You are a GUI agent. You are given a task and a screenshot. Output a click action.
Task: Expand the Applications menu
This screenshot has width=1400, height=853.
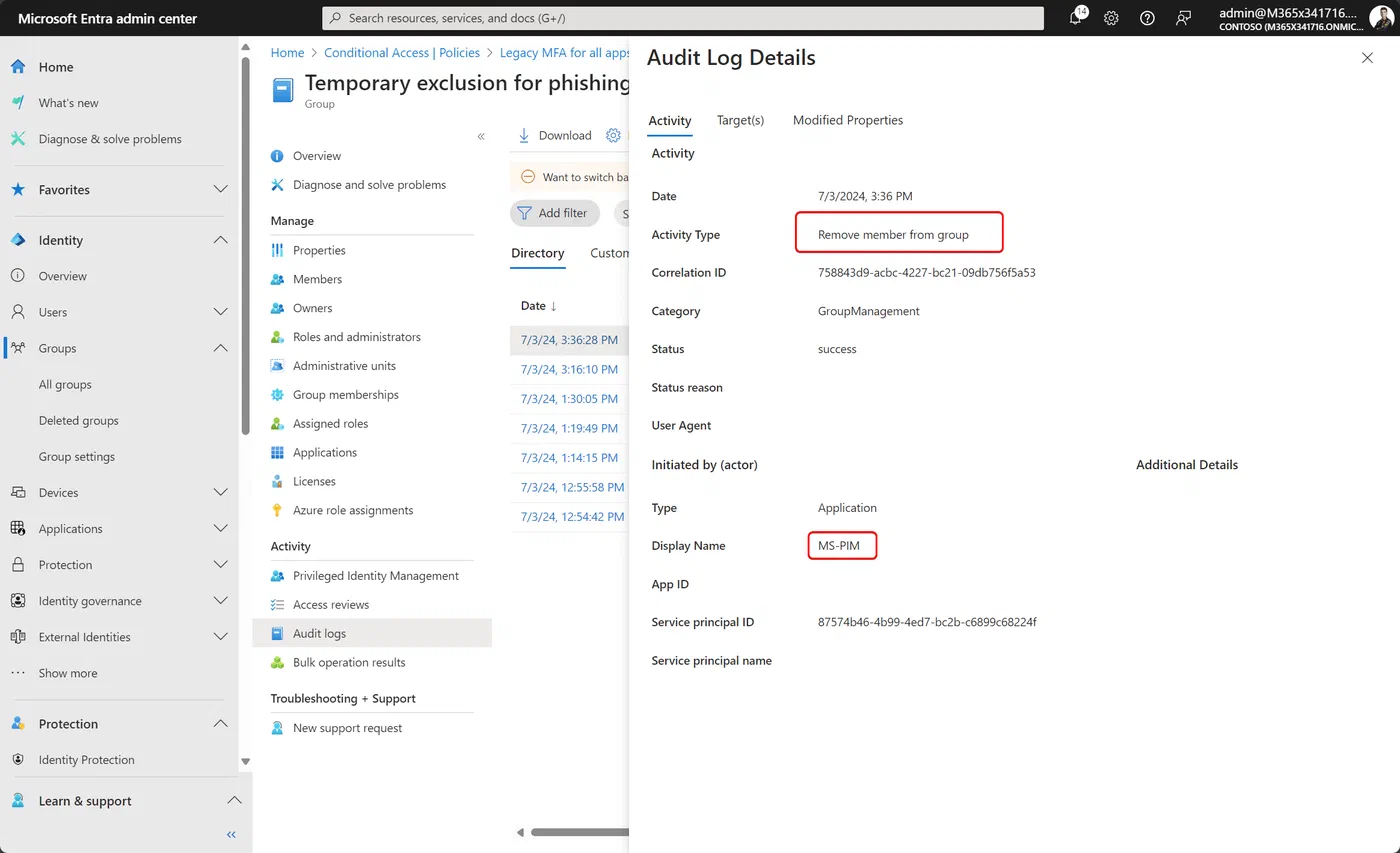point(221,528)
